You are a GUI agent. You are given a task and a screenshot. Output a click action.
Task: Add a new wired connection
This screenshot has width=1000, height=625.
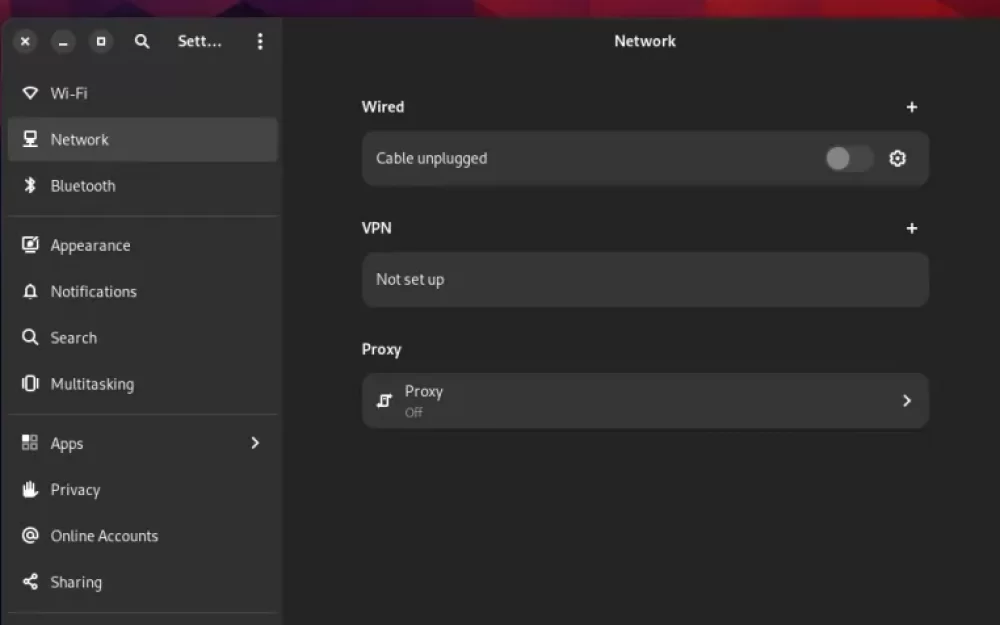coord(912,107)
